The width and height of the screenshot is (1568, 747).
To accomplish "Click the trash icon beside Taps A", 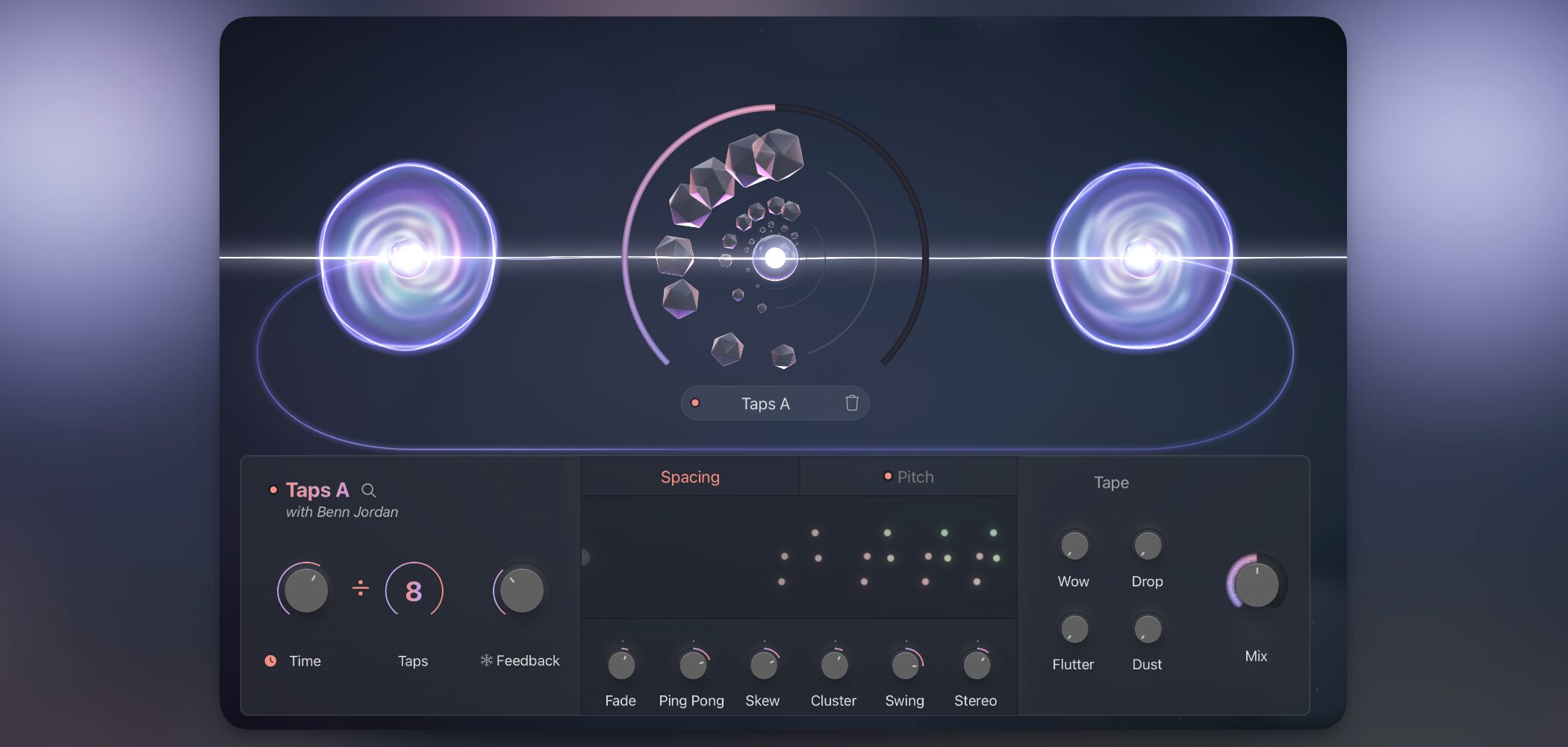I will tap(851, 403).
